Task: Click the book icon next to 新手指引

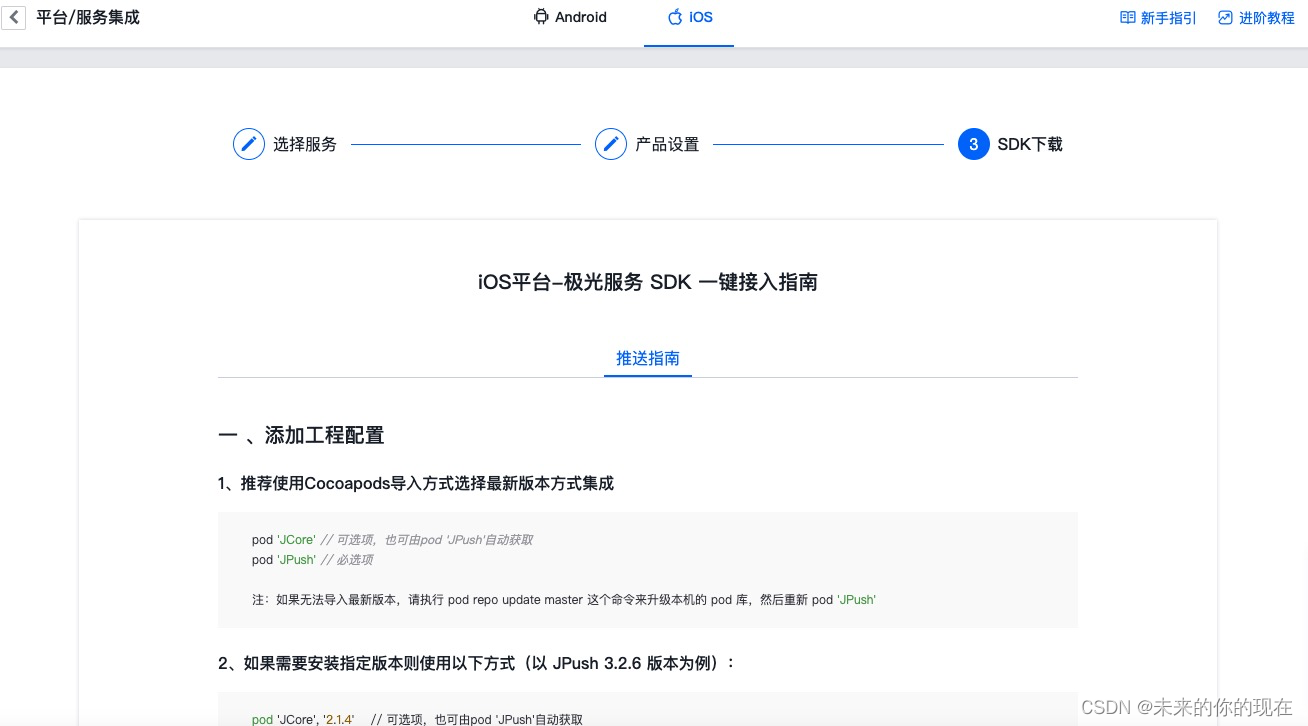Action: tap(1127, 17)
